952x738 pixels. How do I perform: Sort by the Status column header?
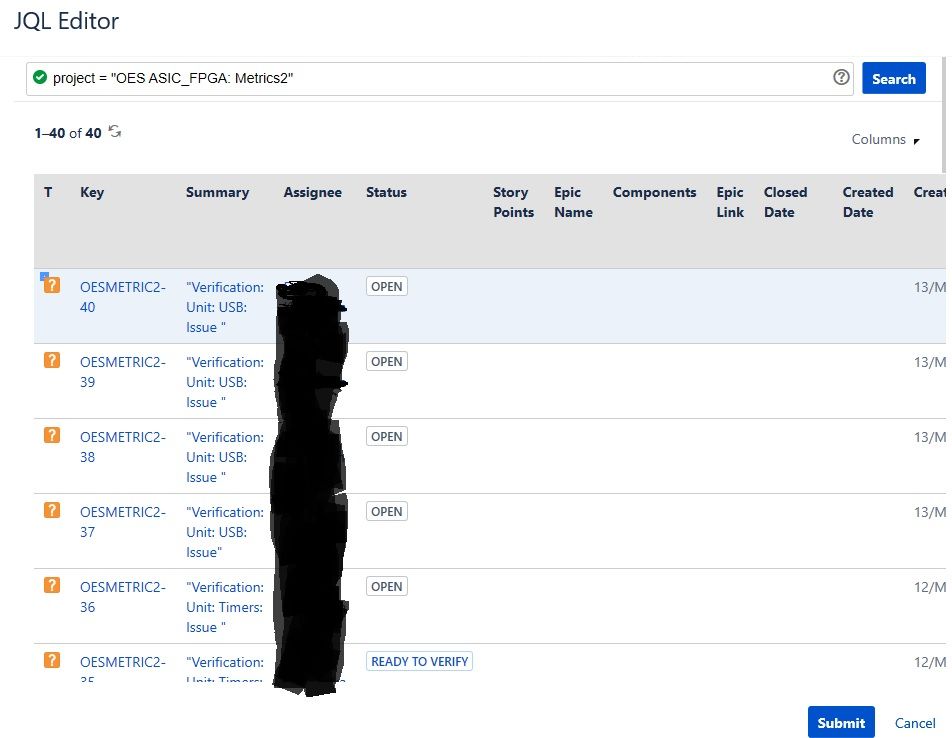[386, 192]
